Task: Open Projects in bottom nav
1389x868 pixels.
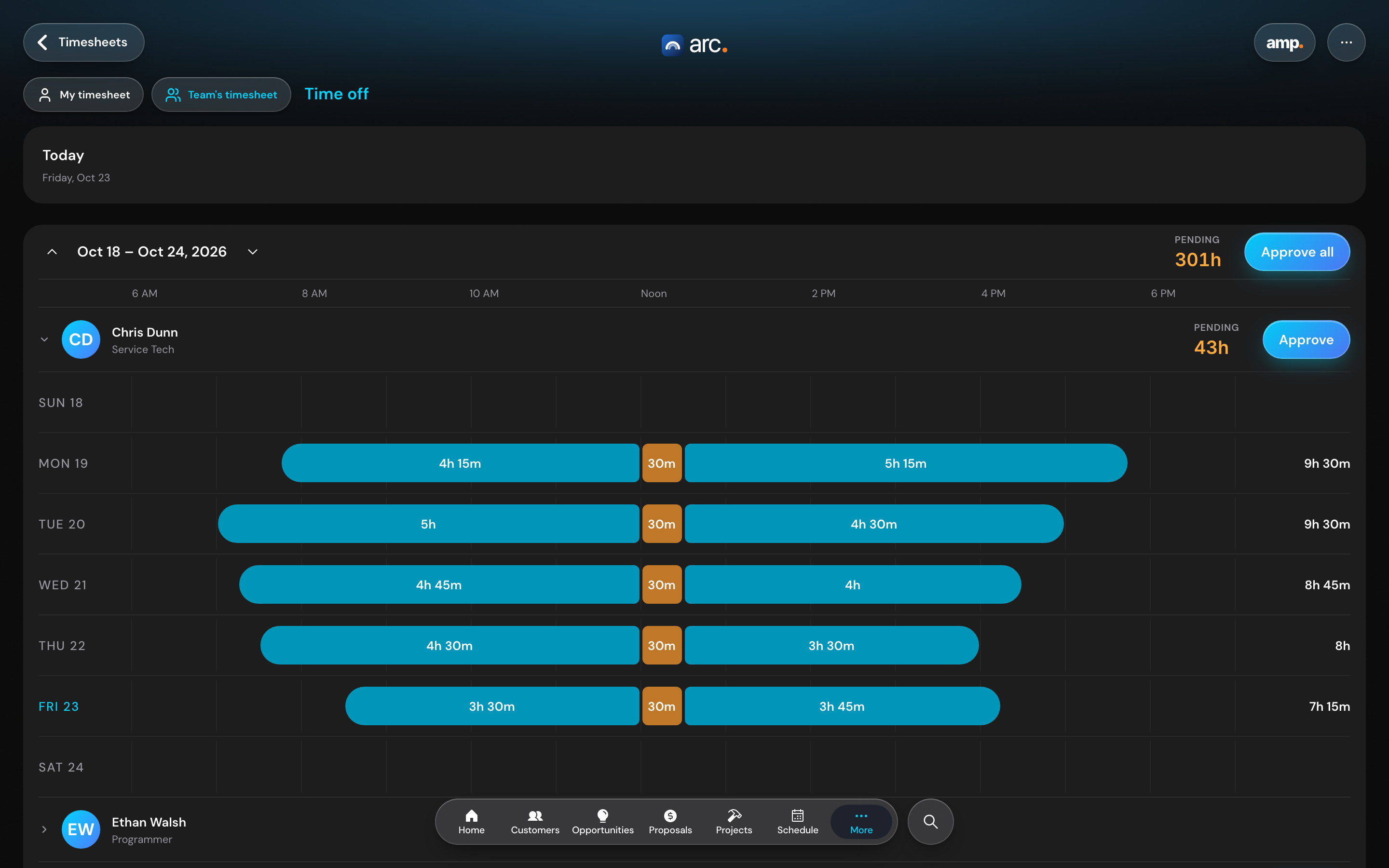Action: [734, 822]
